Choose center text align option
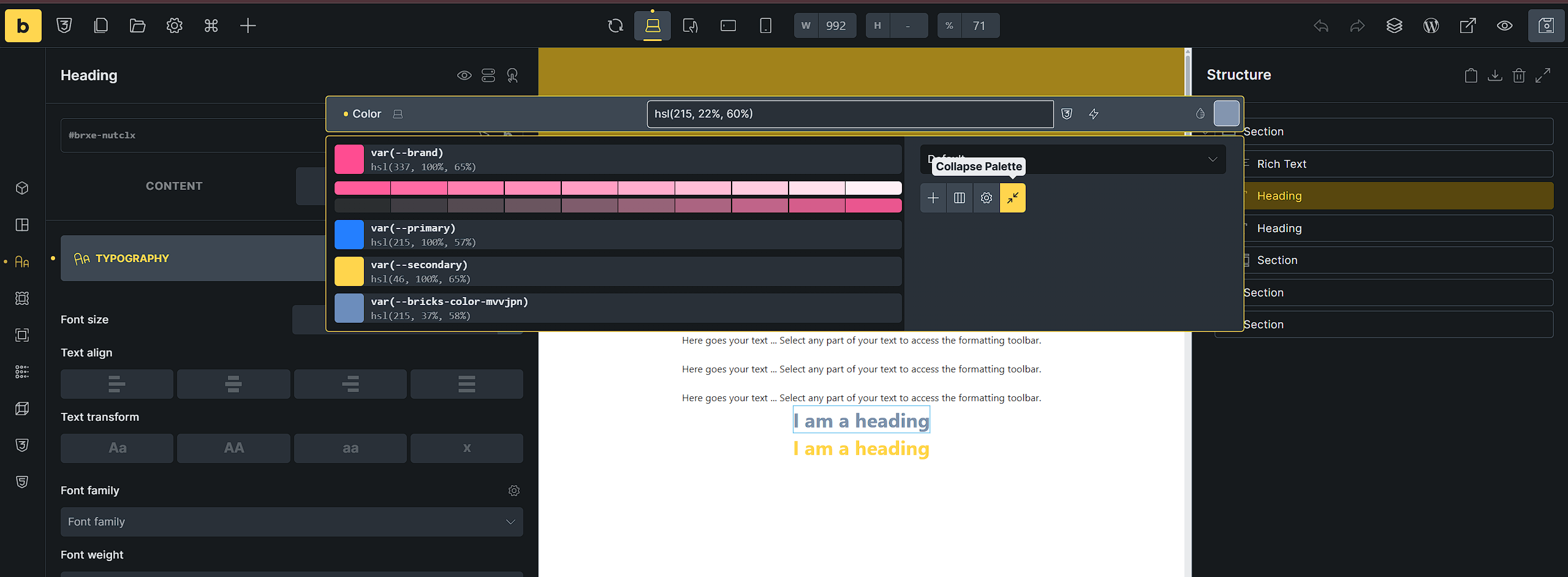 click(233, 384)
